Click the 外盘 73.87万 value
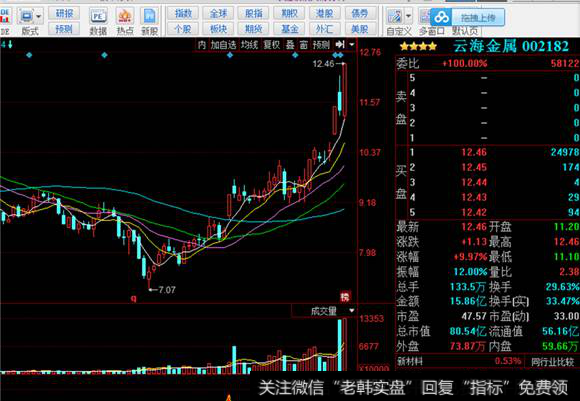The image size is (580, 401). (468, 346)
